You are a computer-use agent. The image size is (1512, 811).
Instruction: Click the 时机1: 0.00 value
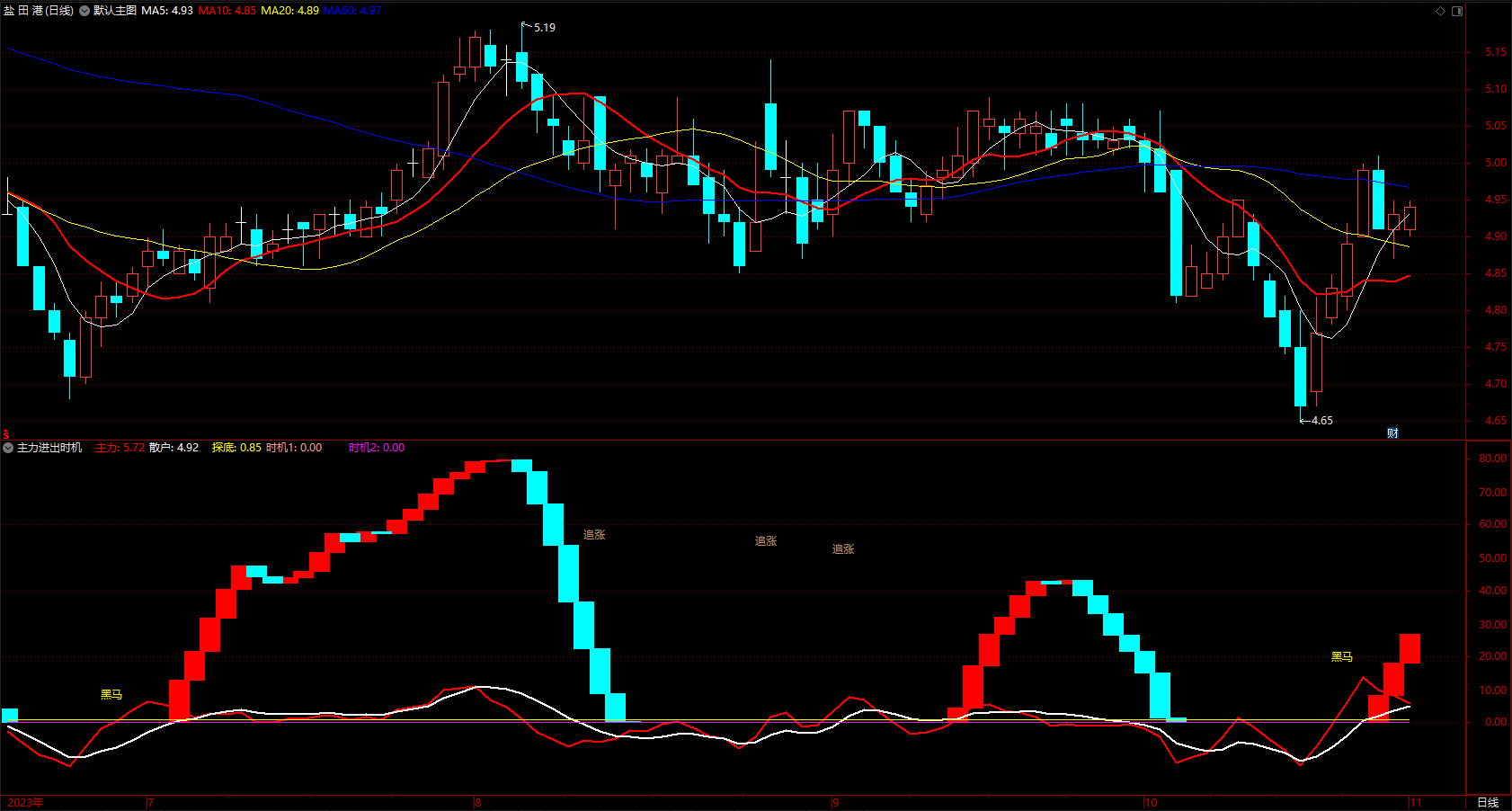pos(294,448)
